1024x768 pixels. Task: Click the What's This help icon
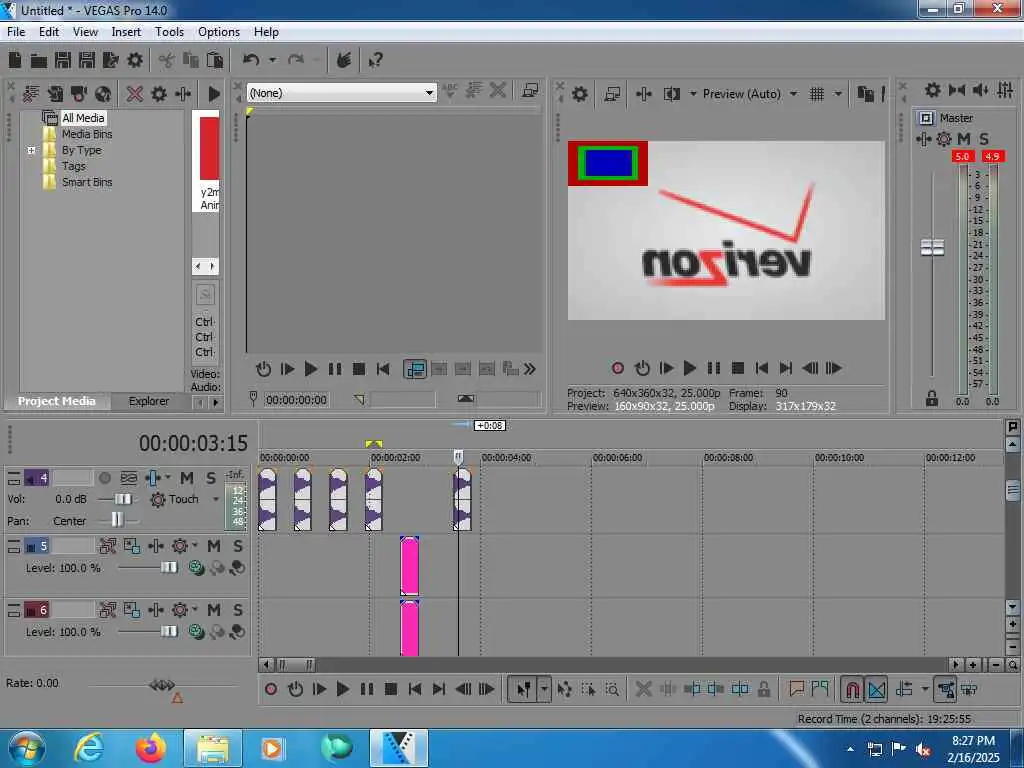pyautogui.click(x=376, y=61)
